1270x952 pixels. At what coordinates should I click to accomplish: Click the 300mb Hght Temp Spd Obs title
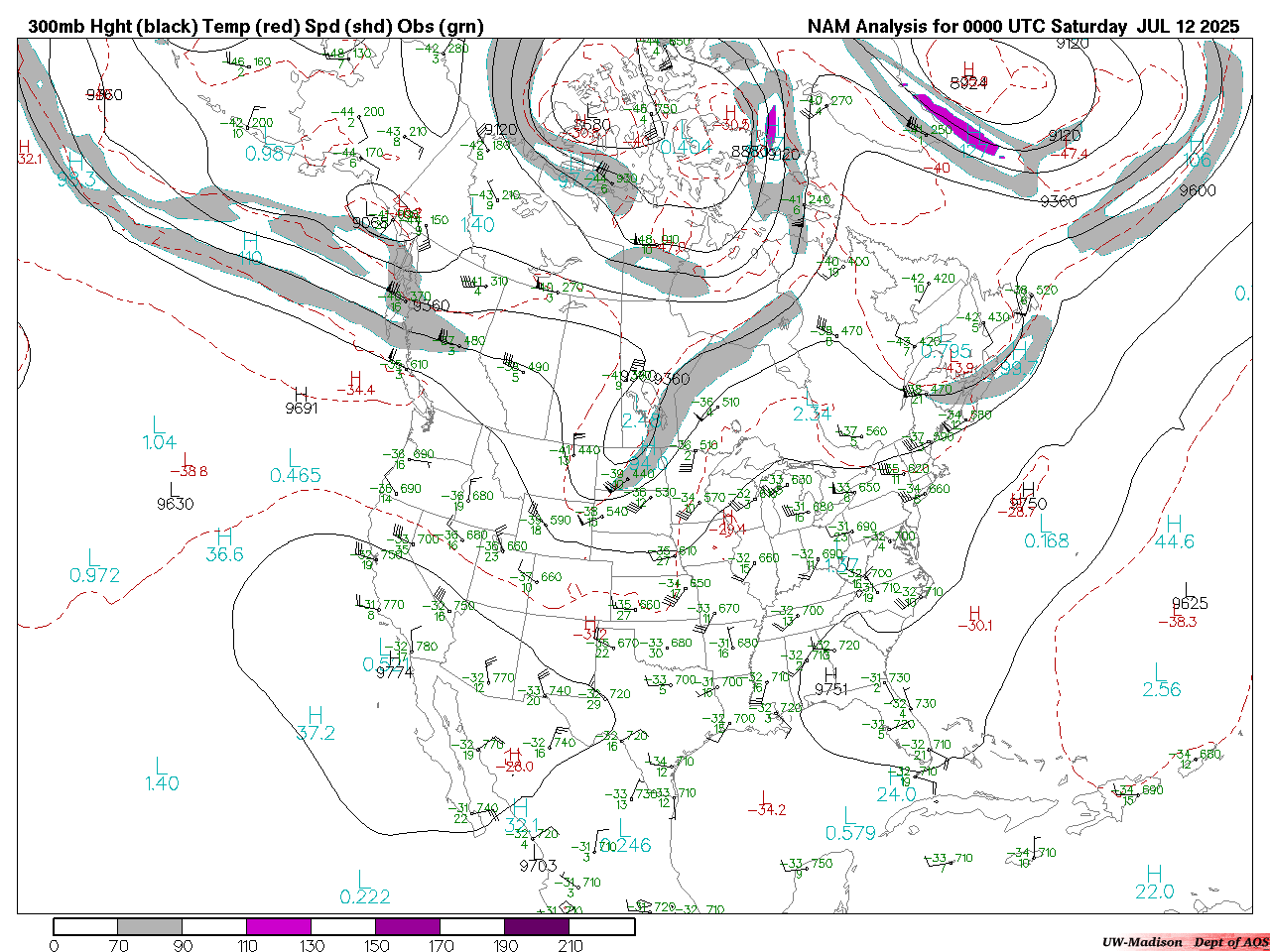pos(256,27)
